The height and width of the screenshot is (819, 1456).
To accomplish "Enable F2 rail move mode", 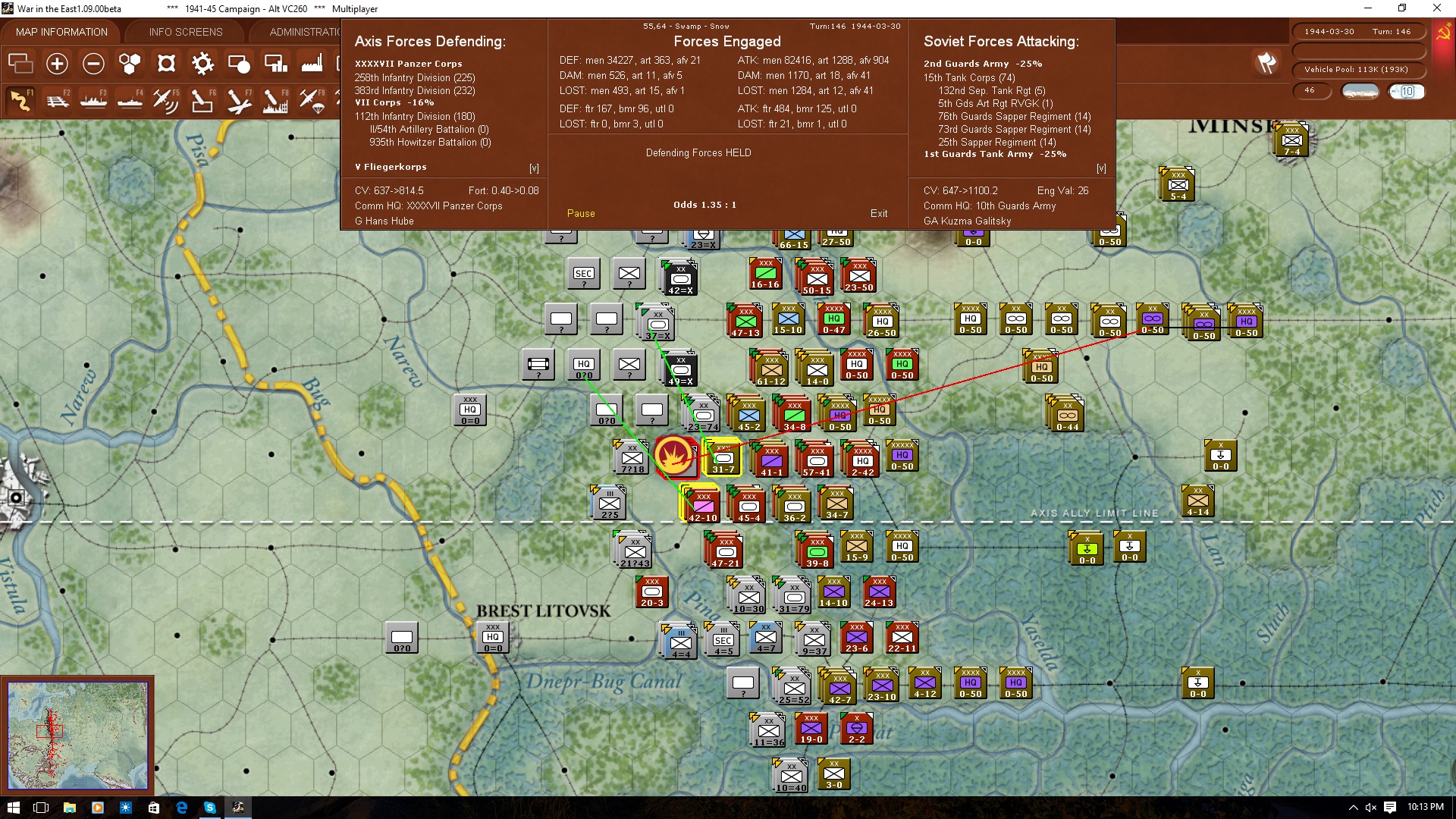I will tap(57, 100).
